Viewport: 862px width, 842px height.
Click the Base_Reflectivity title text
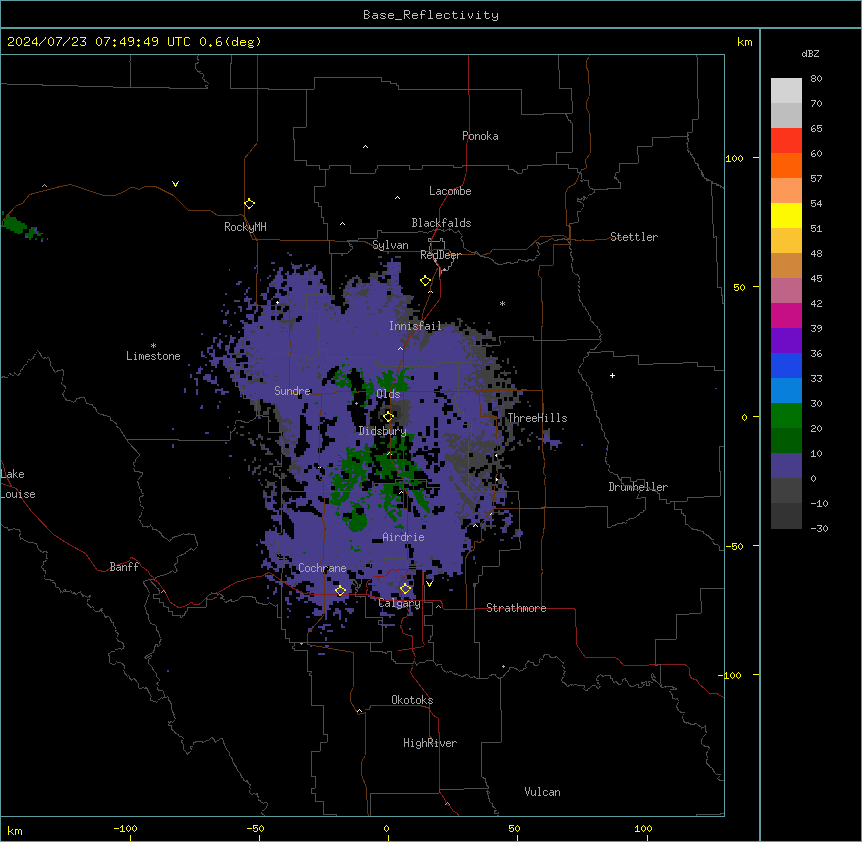pos(430,15)
